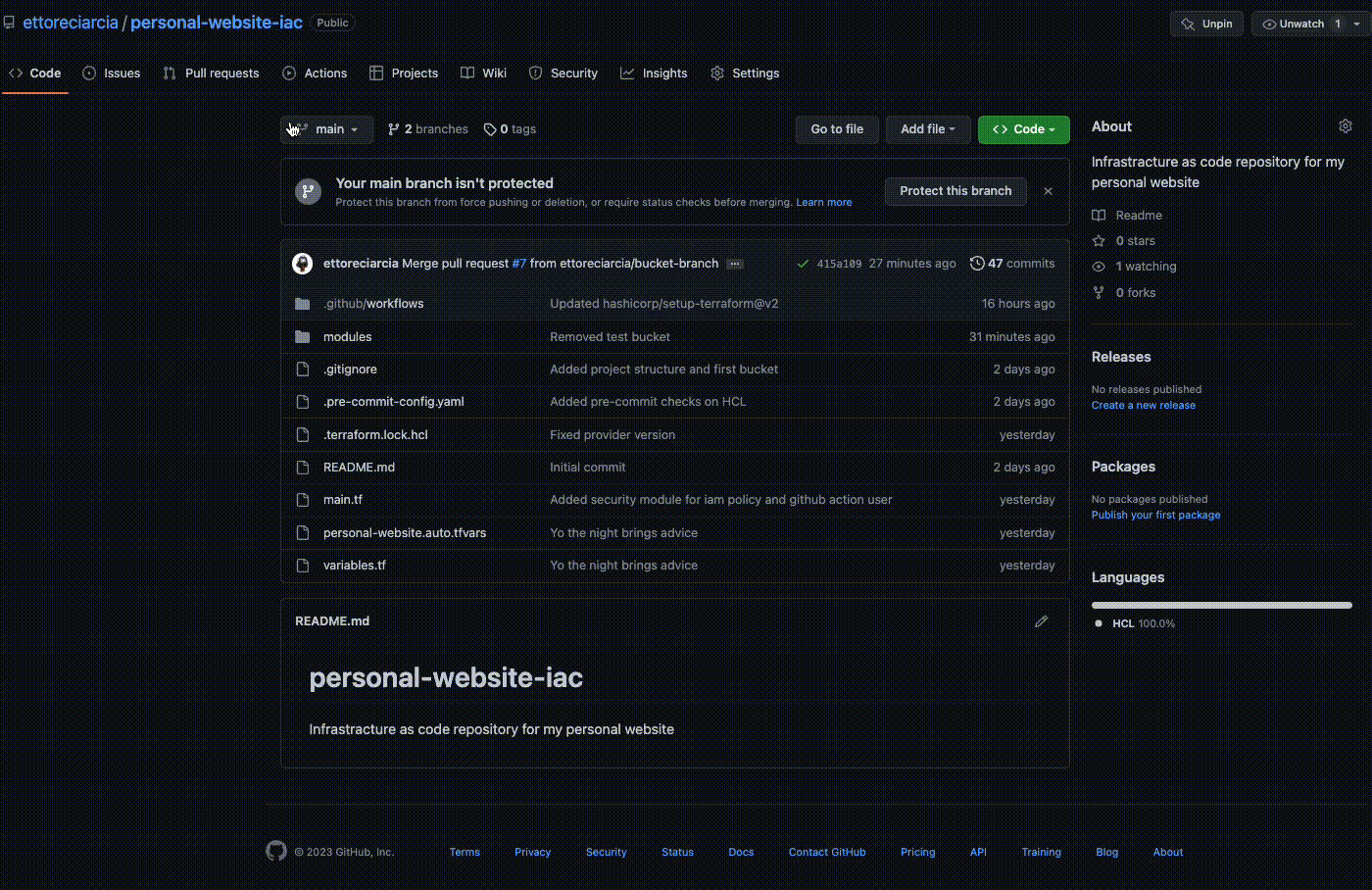Open the Issues tab

click(x=112, y=74)
